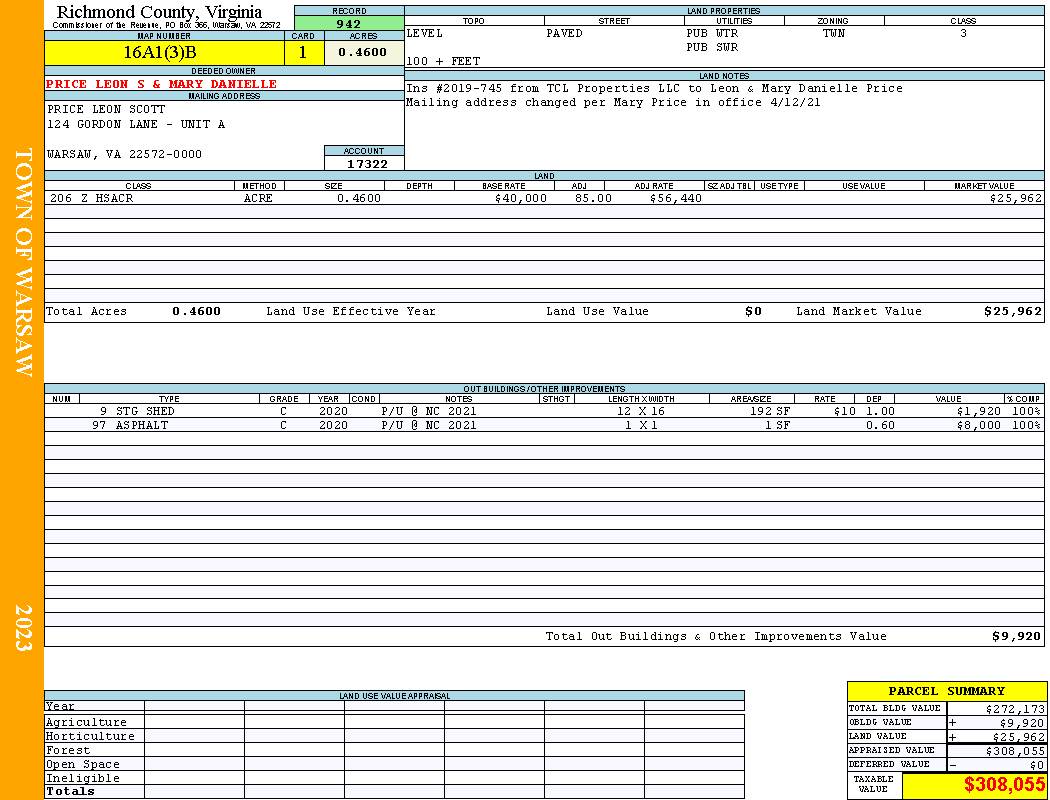Click ASPHALT row note P/U @ NC 2021
The width and height of the screenshot is (1050, 800).
[429, 425]
